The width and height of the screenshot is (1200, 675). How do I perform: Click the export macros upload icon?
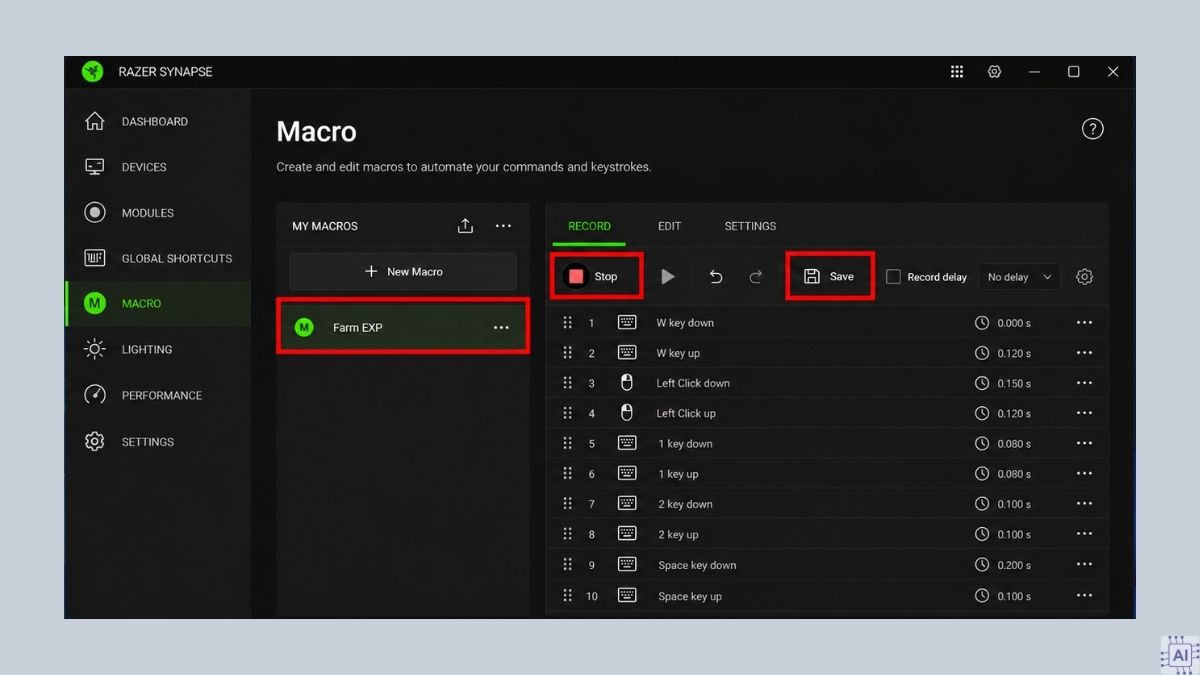pos(465,226)
